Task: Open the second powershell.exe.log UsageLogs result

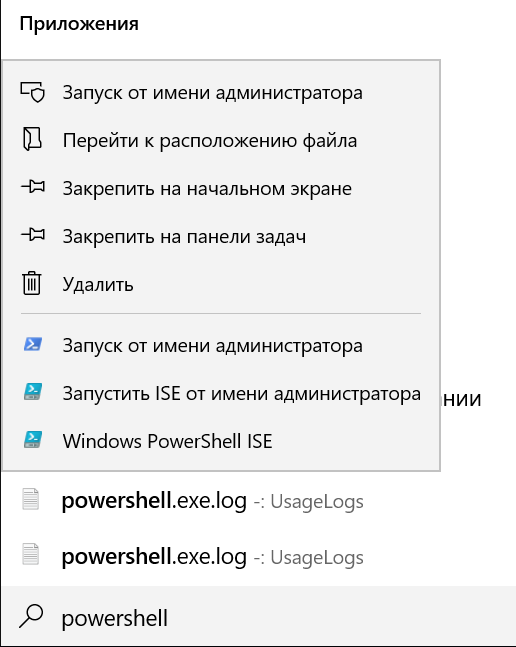Action: [258, 556]
